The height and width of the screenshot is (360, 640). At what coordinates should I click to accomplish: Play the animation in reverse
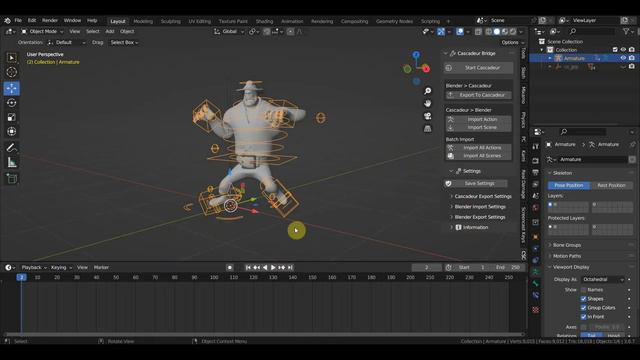(x=265, y=267)
